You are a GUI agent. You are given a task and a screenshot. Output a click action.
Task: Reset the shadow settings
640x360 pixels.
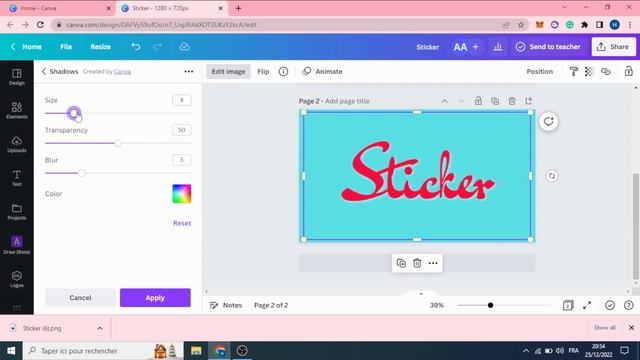[x=182, y=223]
